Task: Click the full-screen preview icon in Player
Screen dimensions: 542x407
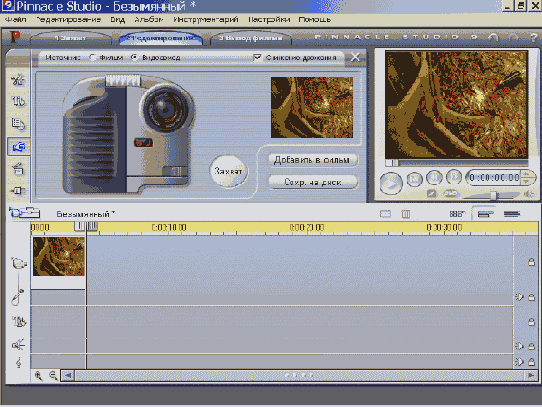Action: coord(431,194)
